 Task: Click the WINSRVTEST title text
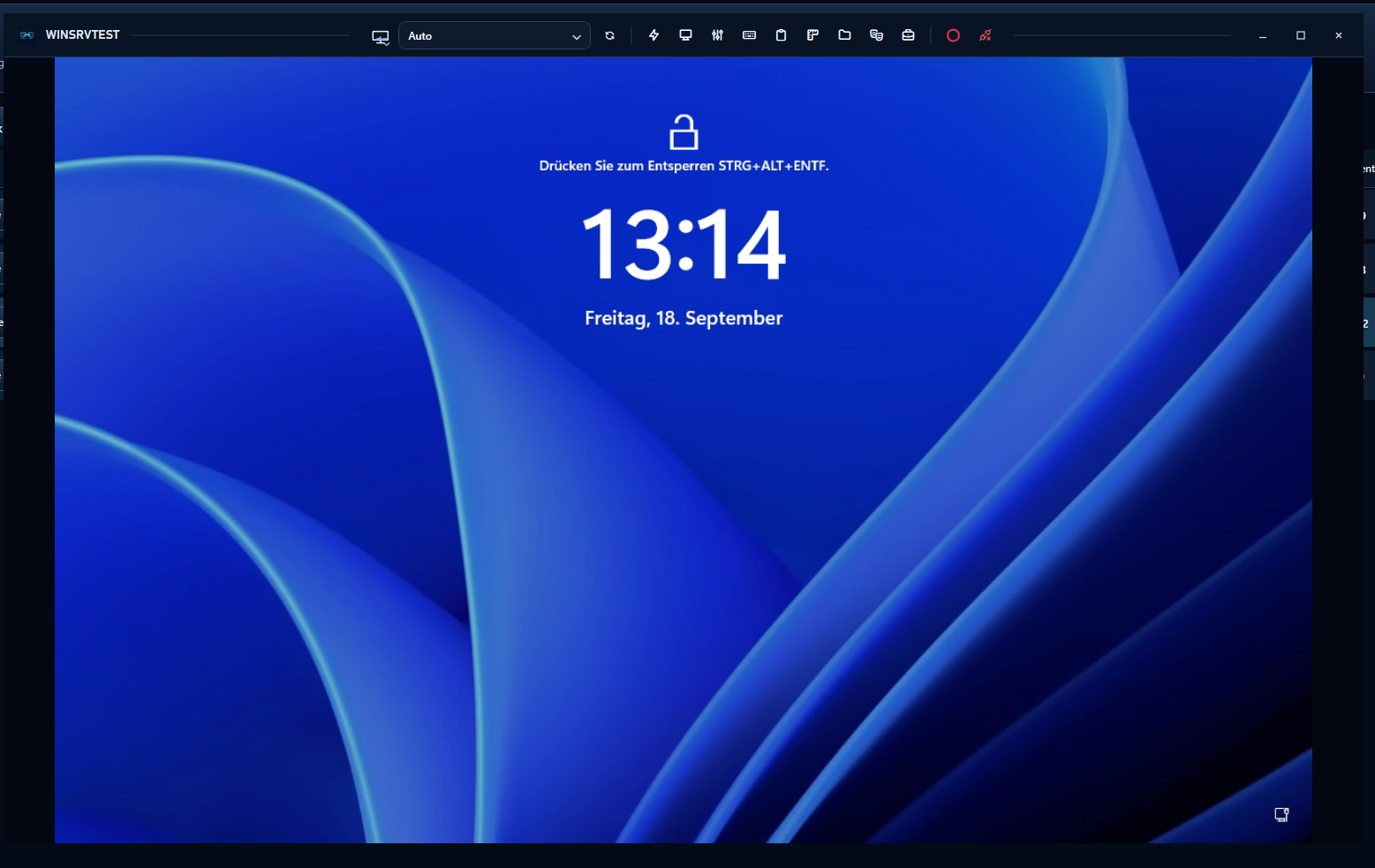[x=82, y=35]
